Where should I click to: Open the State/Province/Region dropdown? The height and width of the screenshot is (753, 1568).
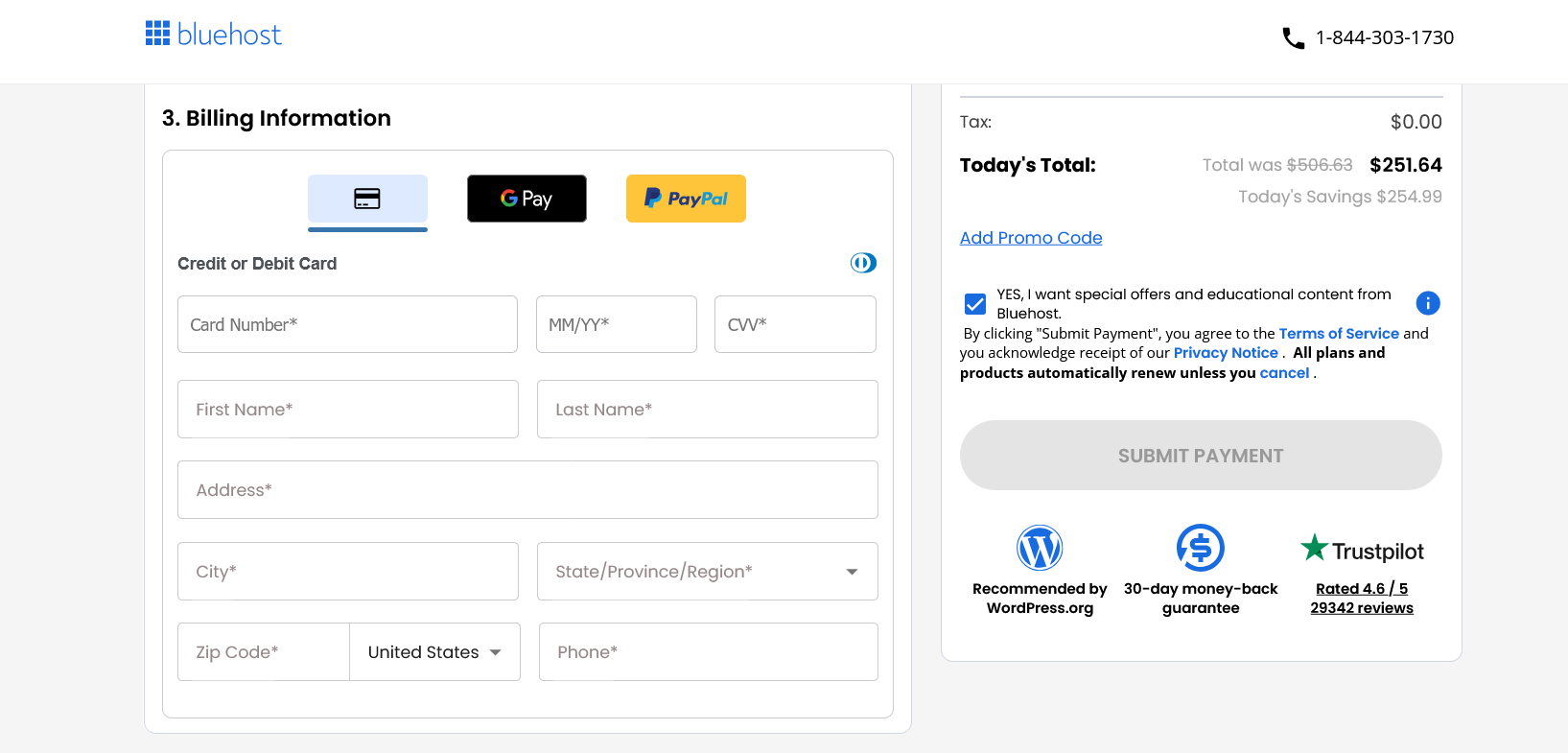(x=708, y=572)
